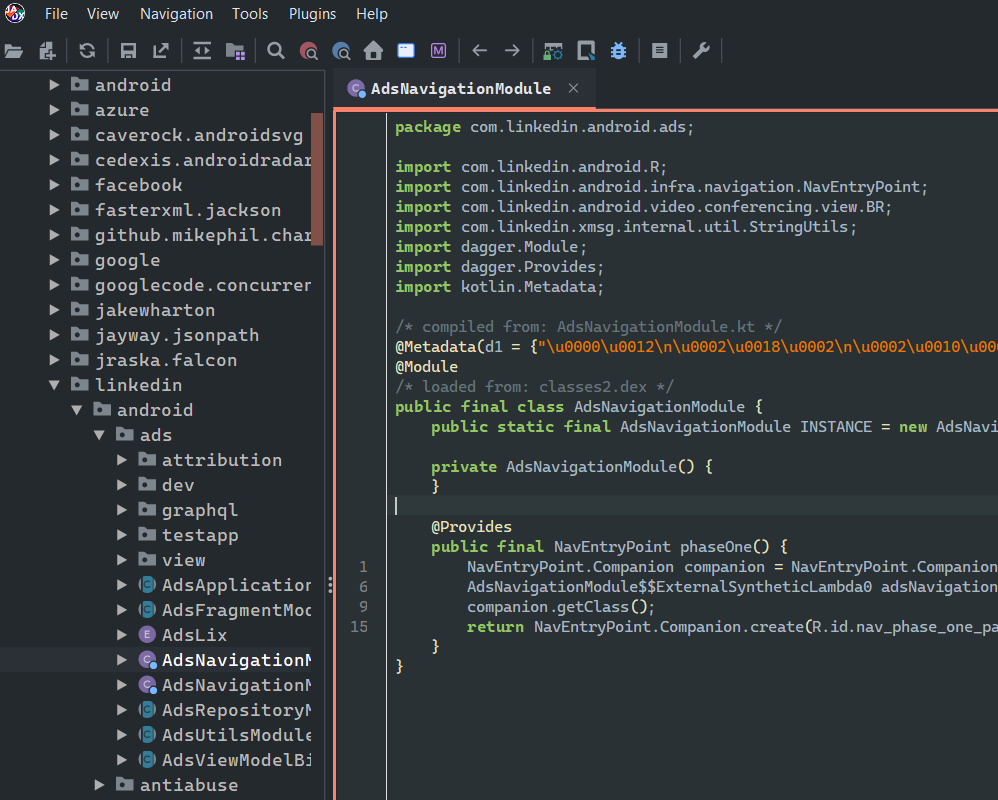Close the AdsNavigationModule tab

click(573, 88)
